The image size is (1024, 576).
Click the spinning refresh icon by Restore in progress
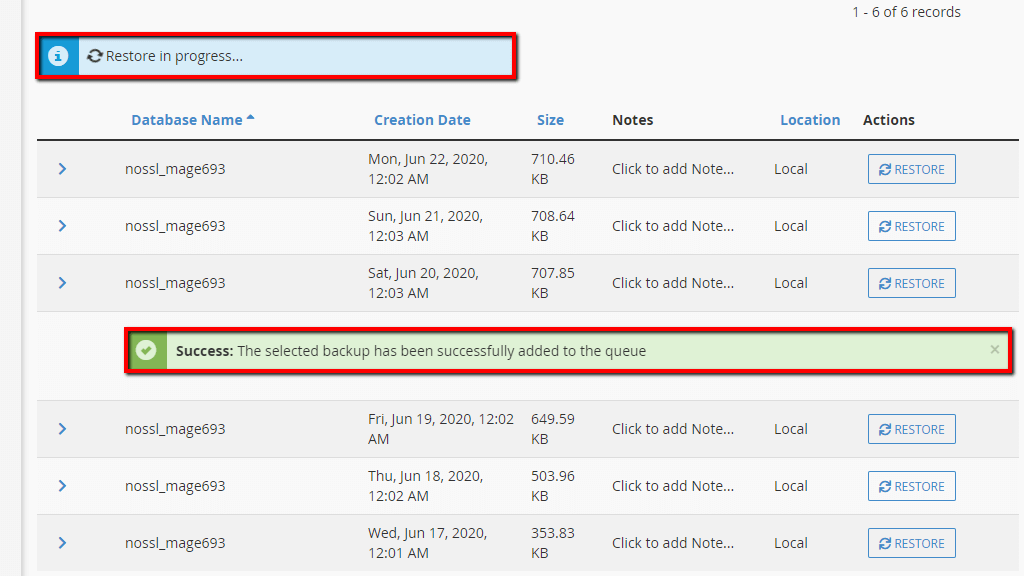(95, 56)
